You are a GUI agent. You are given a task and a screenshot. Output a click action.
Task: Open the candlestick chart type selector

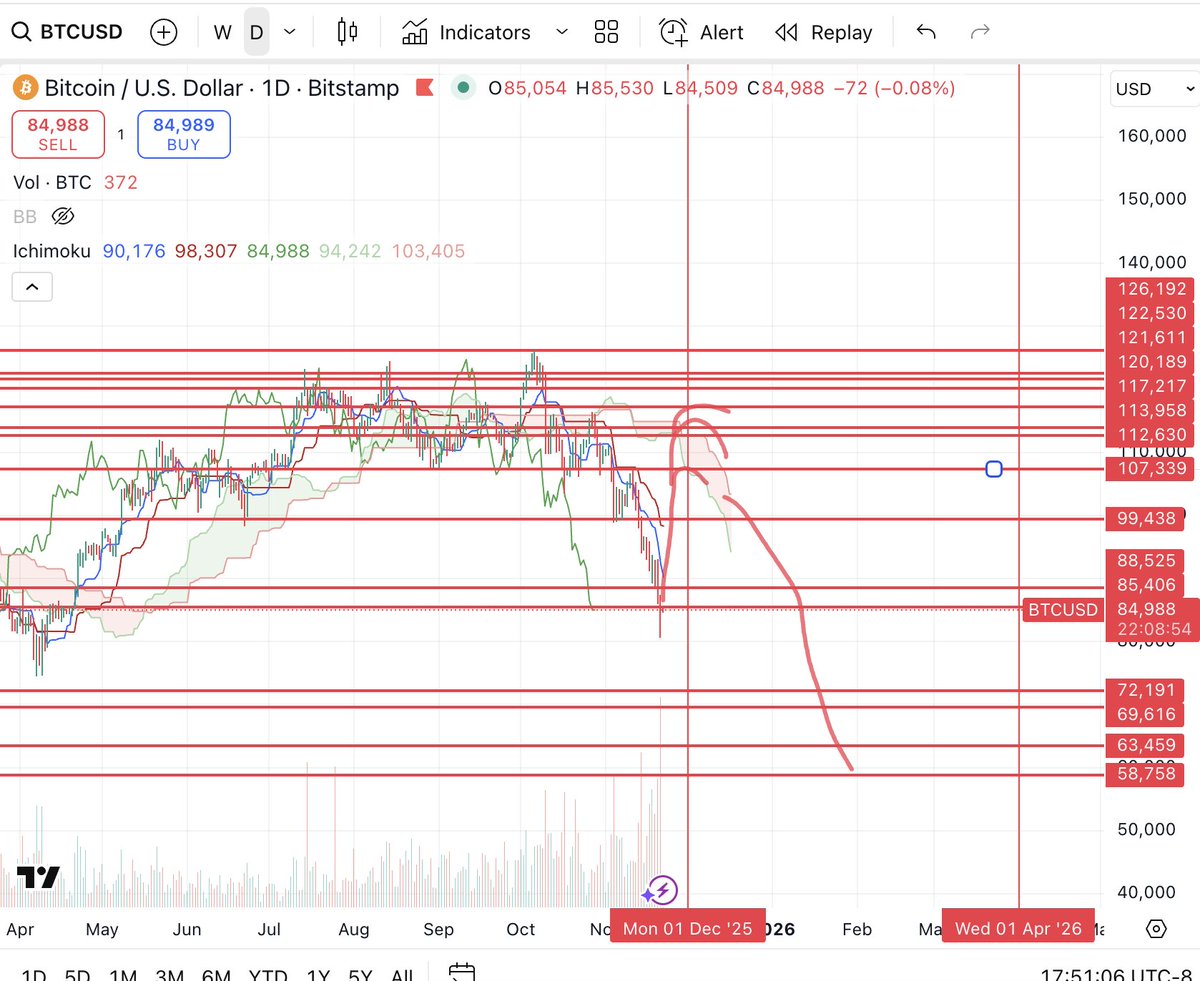tap(347, 32)
